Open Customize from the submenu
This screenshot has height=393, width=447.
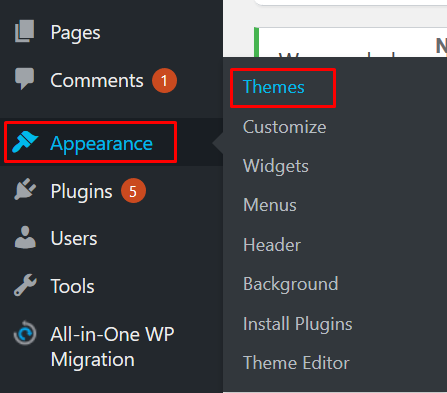(285, 127)
